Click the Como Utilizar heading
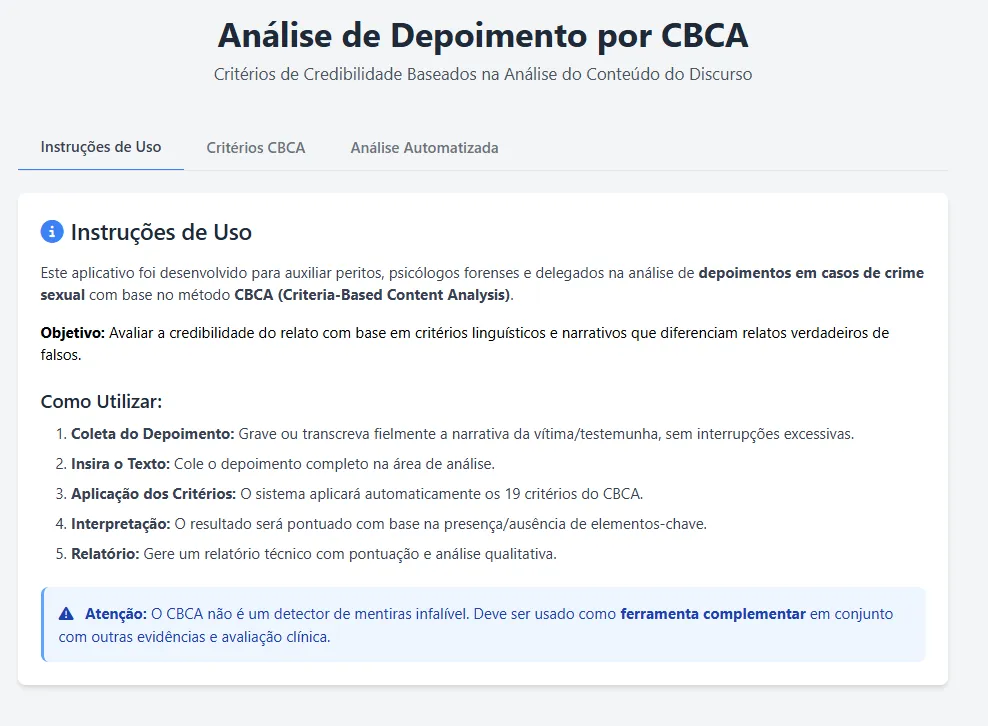 [x=101, y=401]
